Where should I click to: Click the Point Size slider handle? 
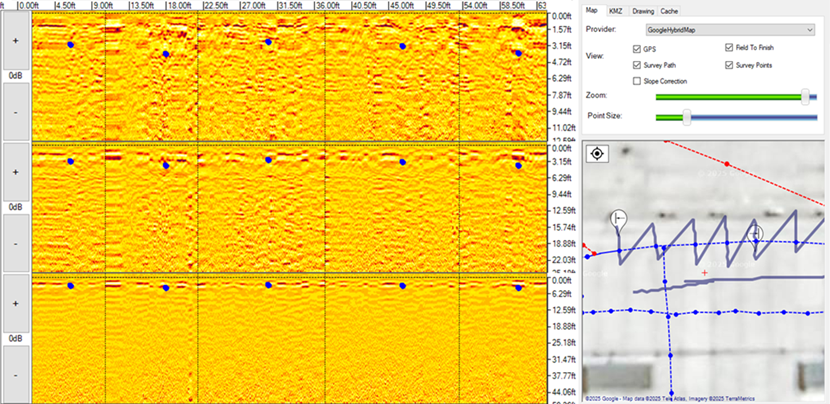coord(687,117)
